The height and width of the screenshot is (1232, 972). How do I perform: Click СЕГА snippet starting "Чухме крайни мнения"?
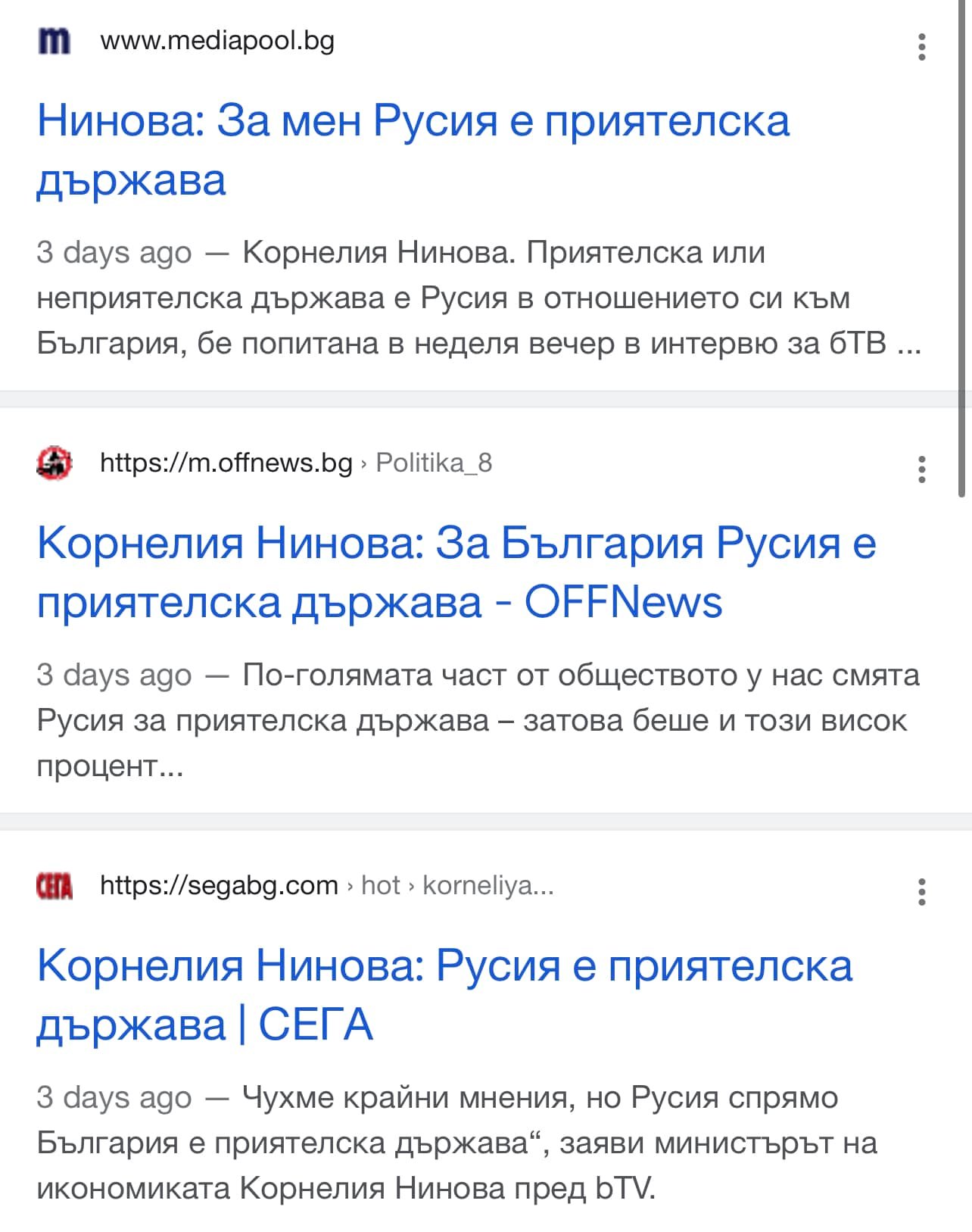[456, 1143]
